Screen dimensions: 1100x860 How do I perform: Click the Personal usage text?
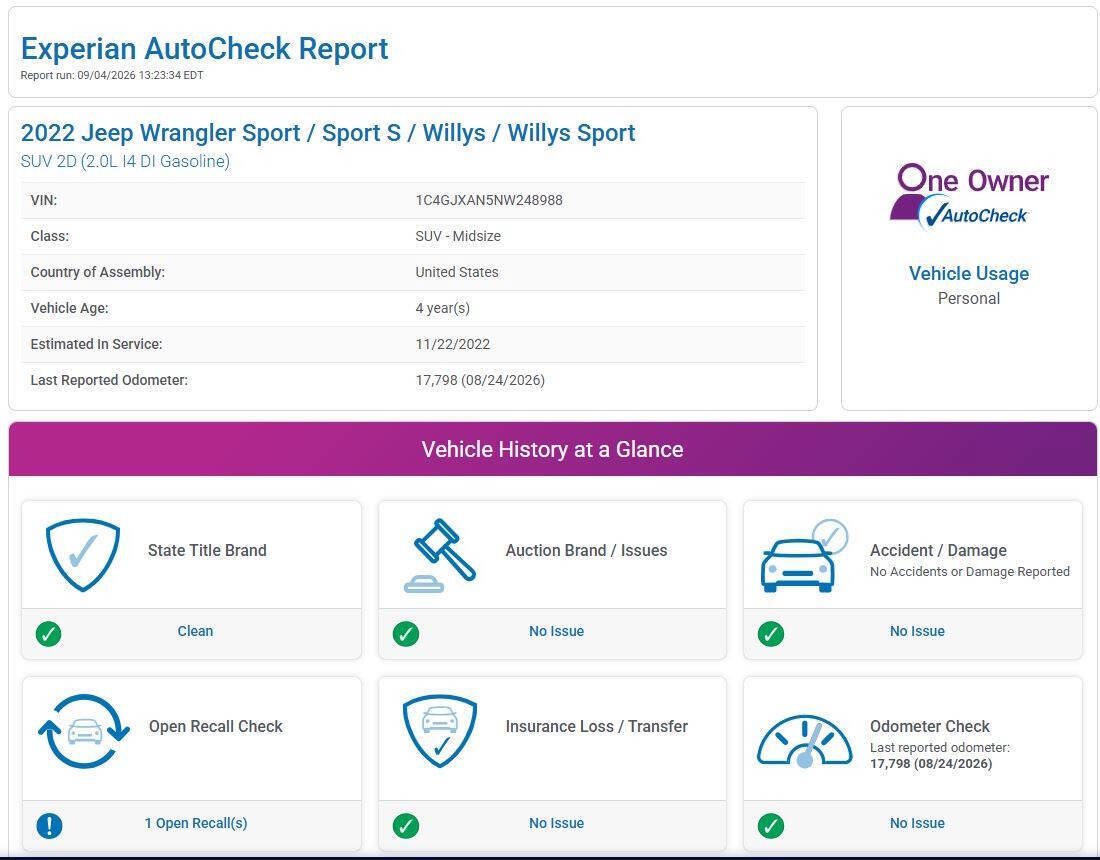pyautogui.click(x=969, y=298)
